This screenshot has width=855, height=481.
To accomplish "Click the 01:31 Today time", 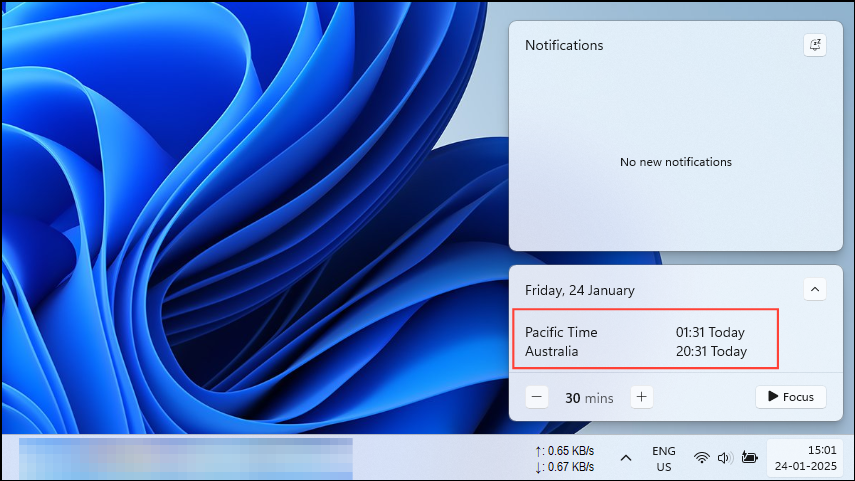I will tap(710, 332).
